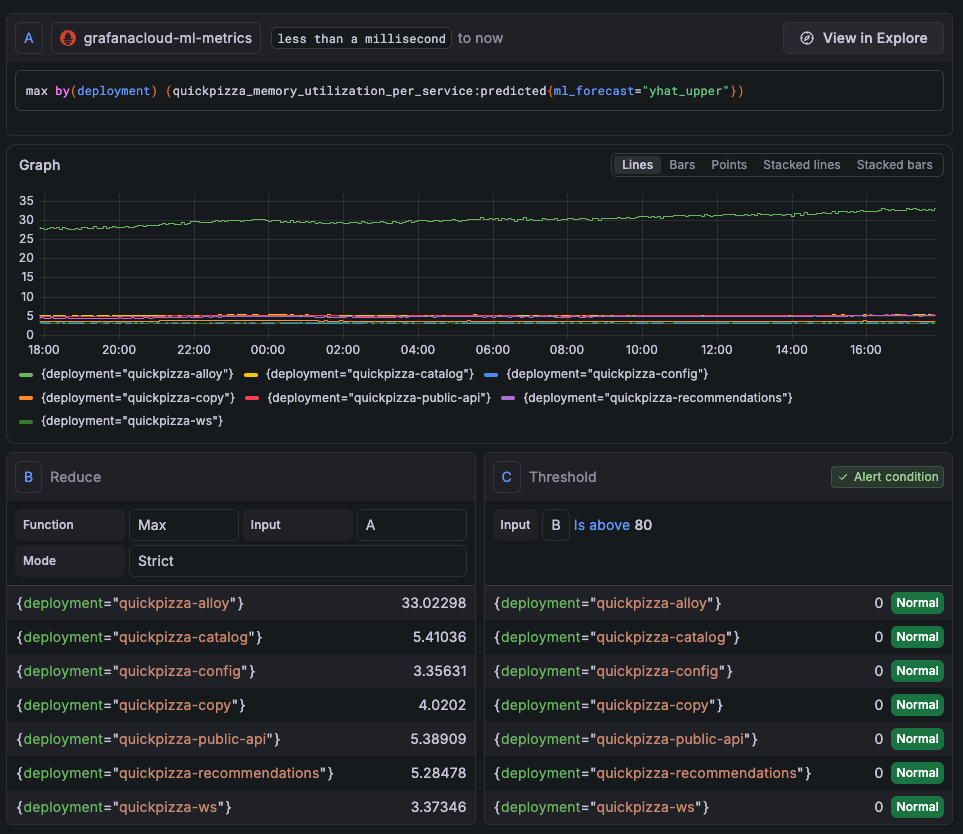The height and width of the screenshot is (834, 963).
Task: Click quickpizza-recommendations row in Reduce results
Action: [241, 773]
